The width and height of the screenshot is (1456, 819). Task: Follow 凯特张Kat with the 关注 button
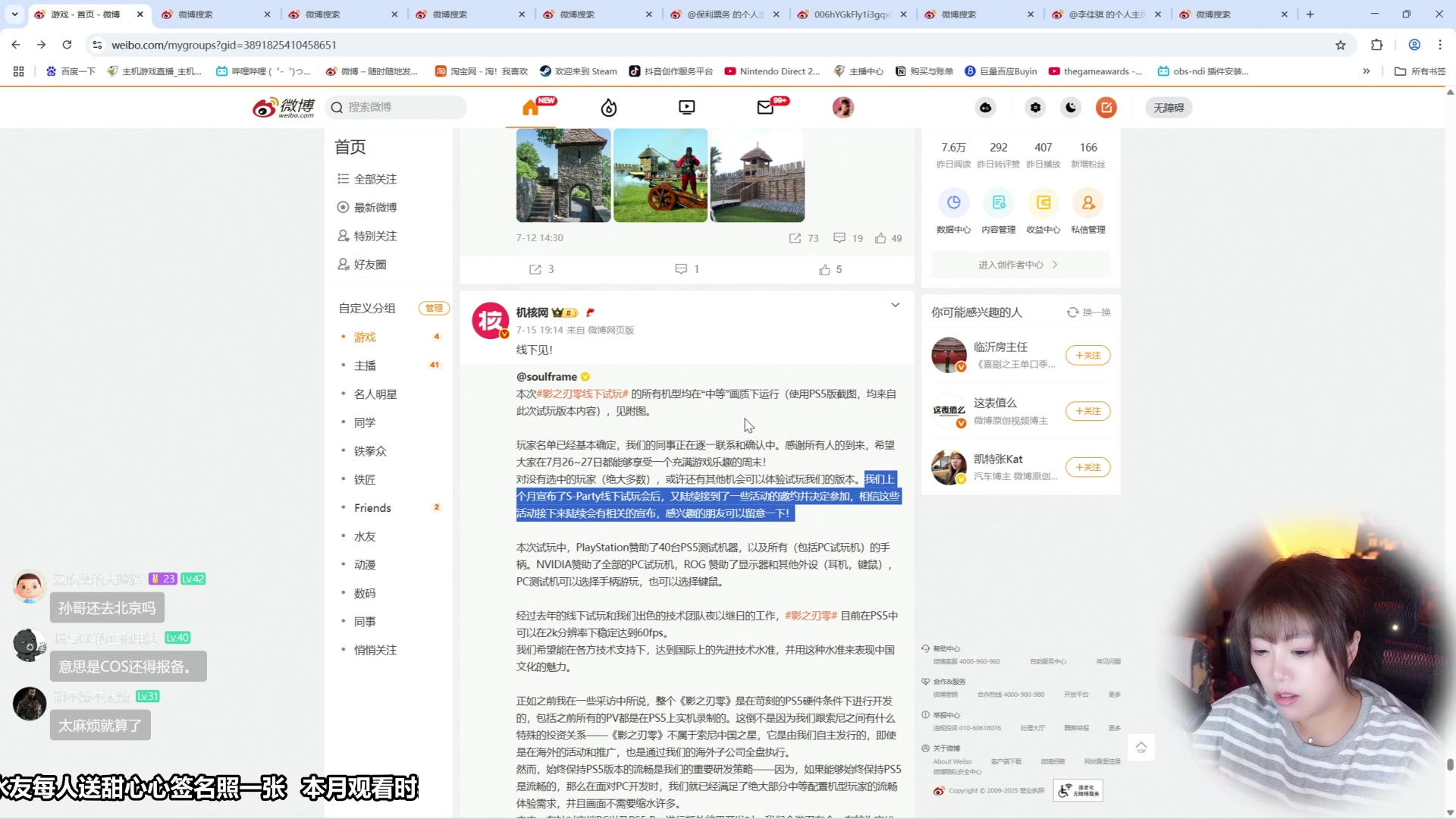1087,467
